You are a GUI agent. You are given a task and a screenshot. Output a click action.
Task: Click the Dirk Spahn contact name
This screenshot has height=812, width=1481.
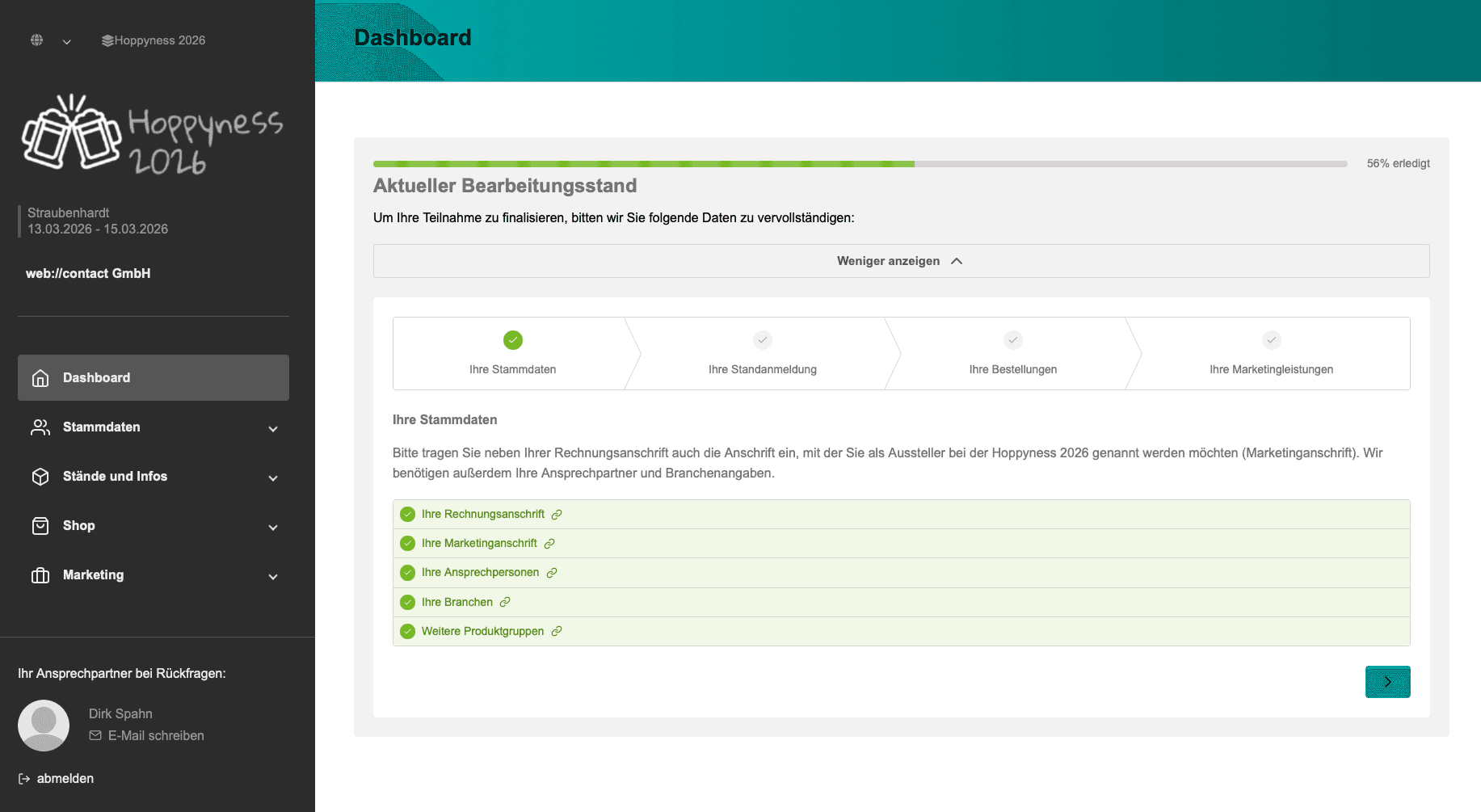pyautogui.click(x=120, y=713)
